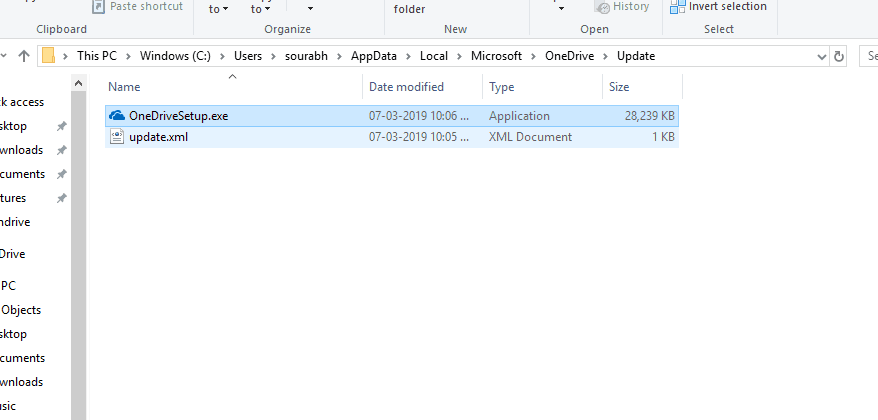
Task: Click pin icon beside first Desktop entry
Action: tap(62, 126)
